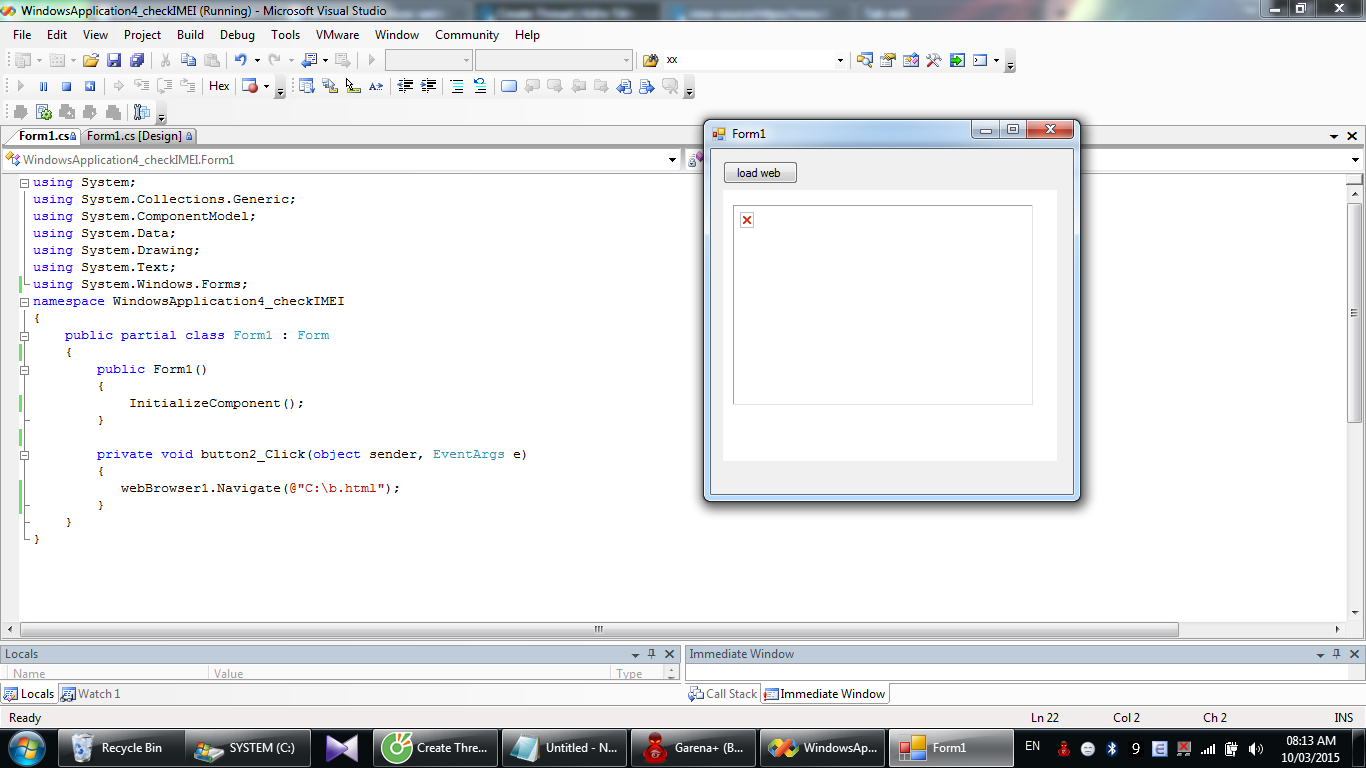
Task: Click the green gear Build toolbar icon
Action: pos(43,112)
